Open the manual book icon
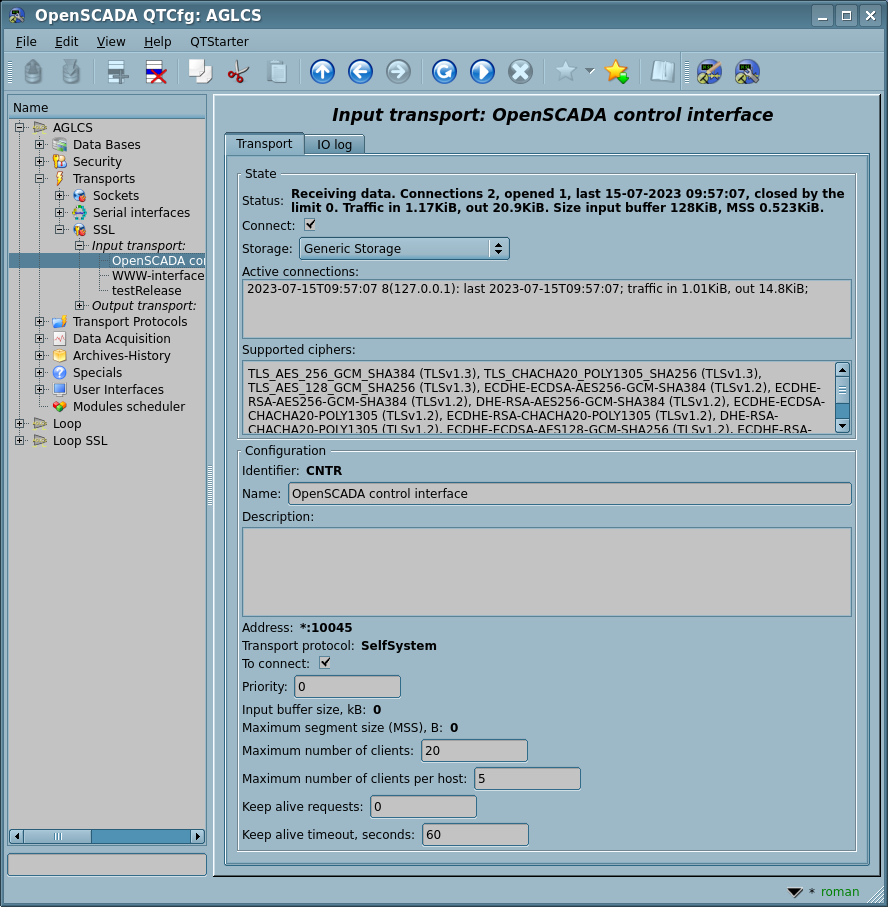The height and width of the screenshot is (907, 888). [662, 72]
